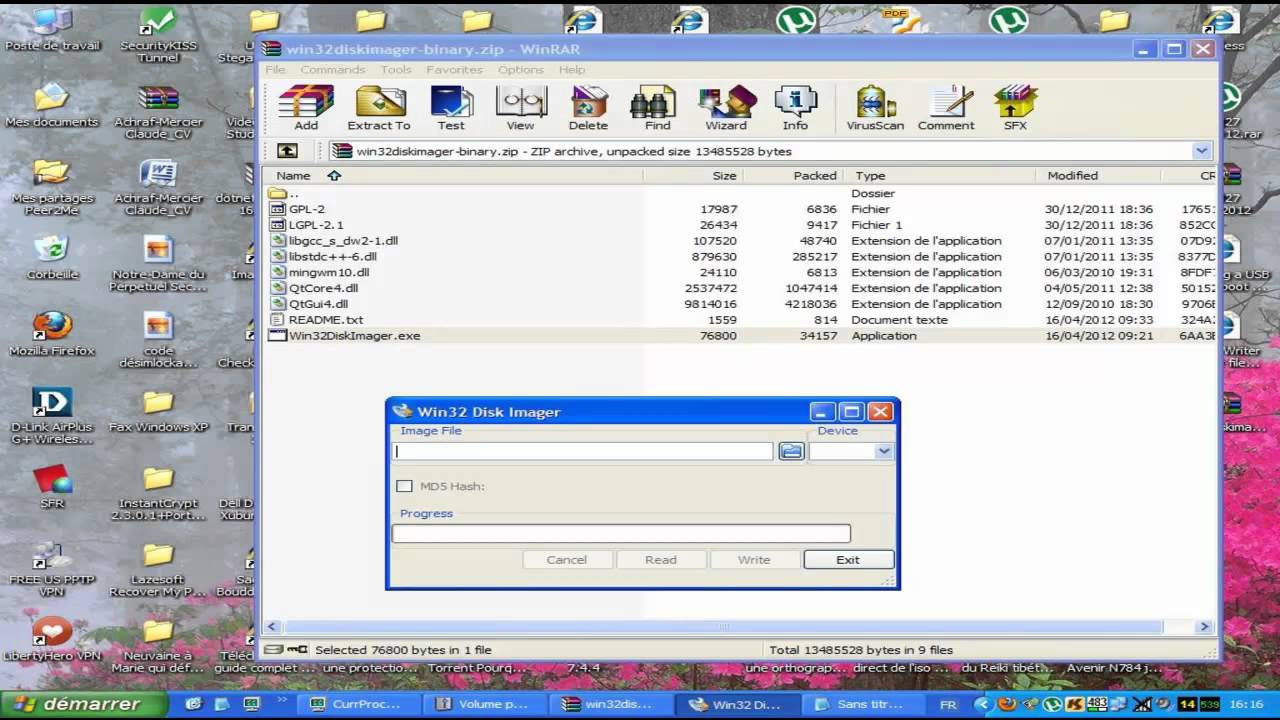Click the Extract To toolbar icon
Image resolution: width=1280 pixels, height=720 pixels.
(x=379, y=108)
